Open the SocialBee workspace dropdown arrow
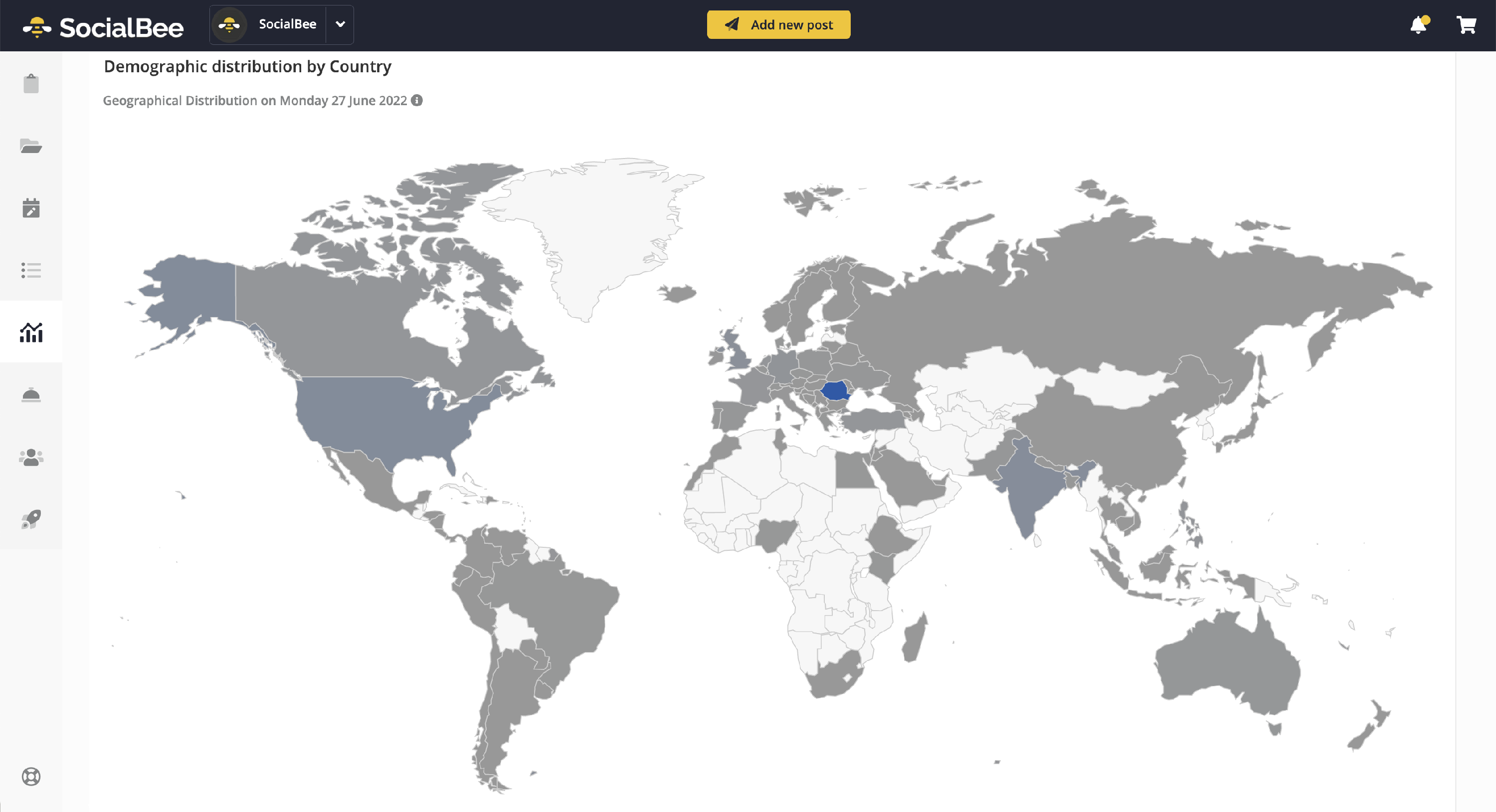The image size is (1496, 812). [x=340, y=24]
